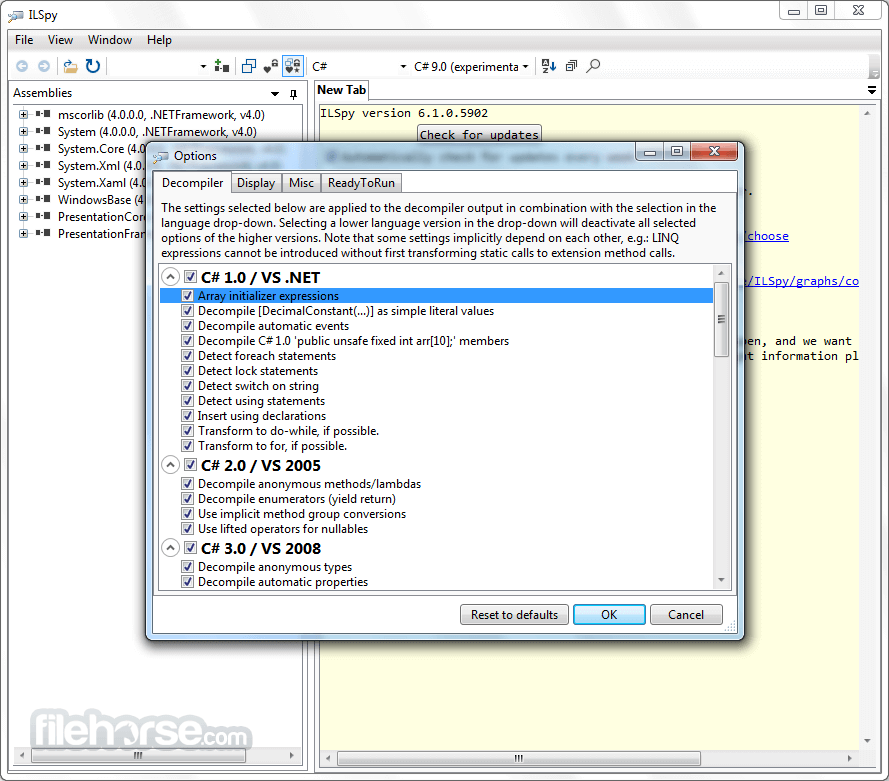Collapse the C# 1.0 / VS .NET group
The image size is (889, 781).
tap(171, 277)
